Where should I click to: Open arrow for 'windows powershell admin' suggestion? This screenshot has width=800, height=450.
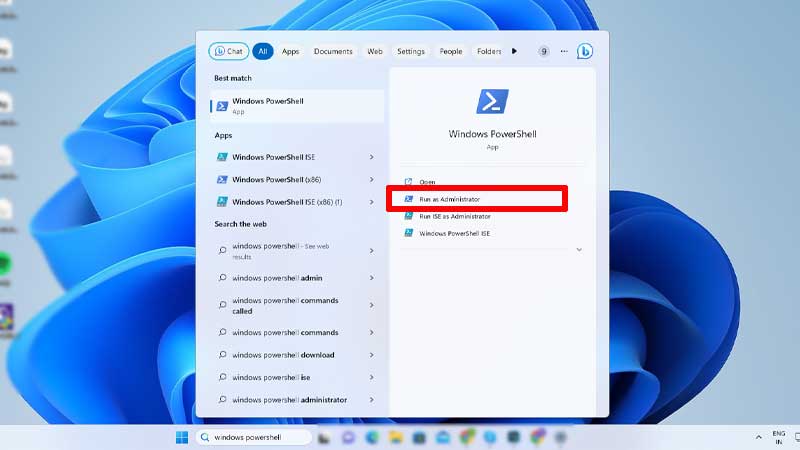[x=371, y=278]
